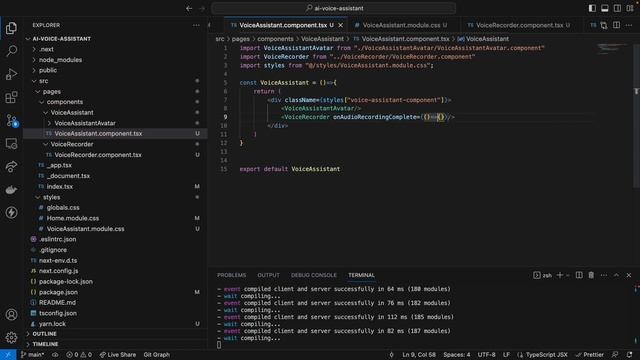Image resolution: width=640 pixels, height=360 pixels.
Task: Open the DEBUG CONSOLE tab
Action: 314,276
